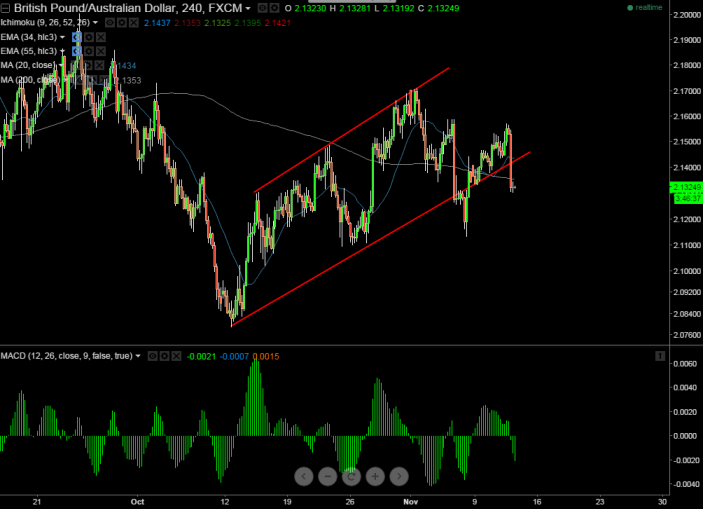703x509 pixels.
Task: Remove the EMA (55, hlc3) indicator
Action: (x=101, y=51)
